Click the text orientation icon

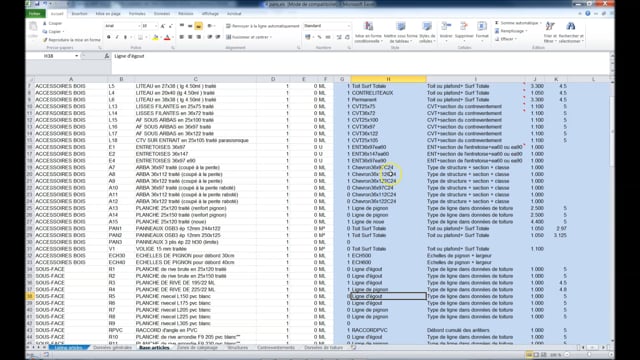210,26
